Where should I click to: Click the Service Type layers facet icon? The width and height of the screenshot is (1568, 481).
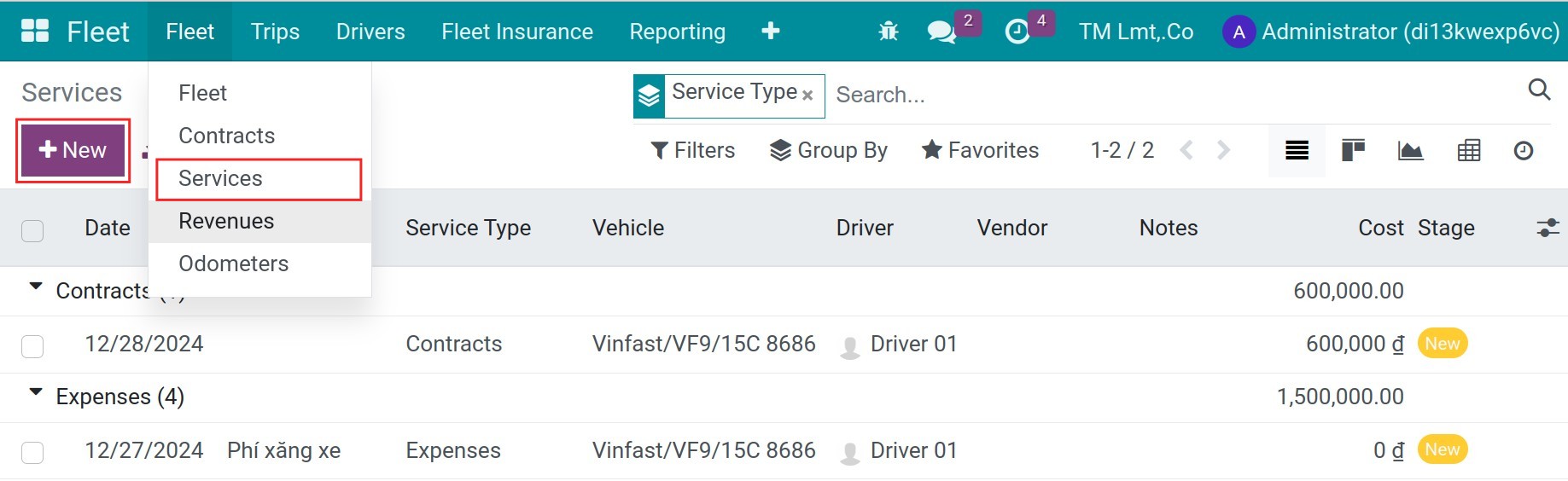pos(649,96)
